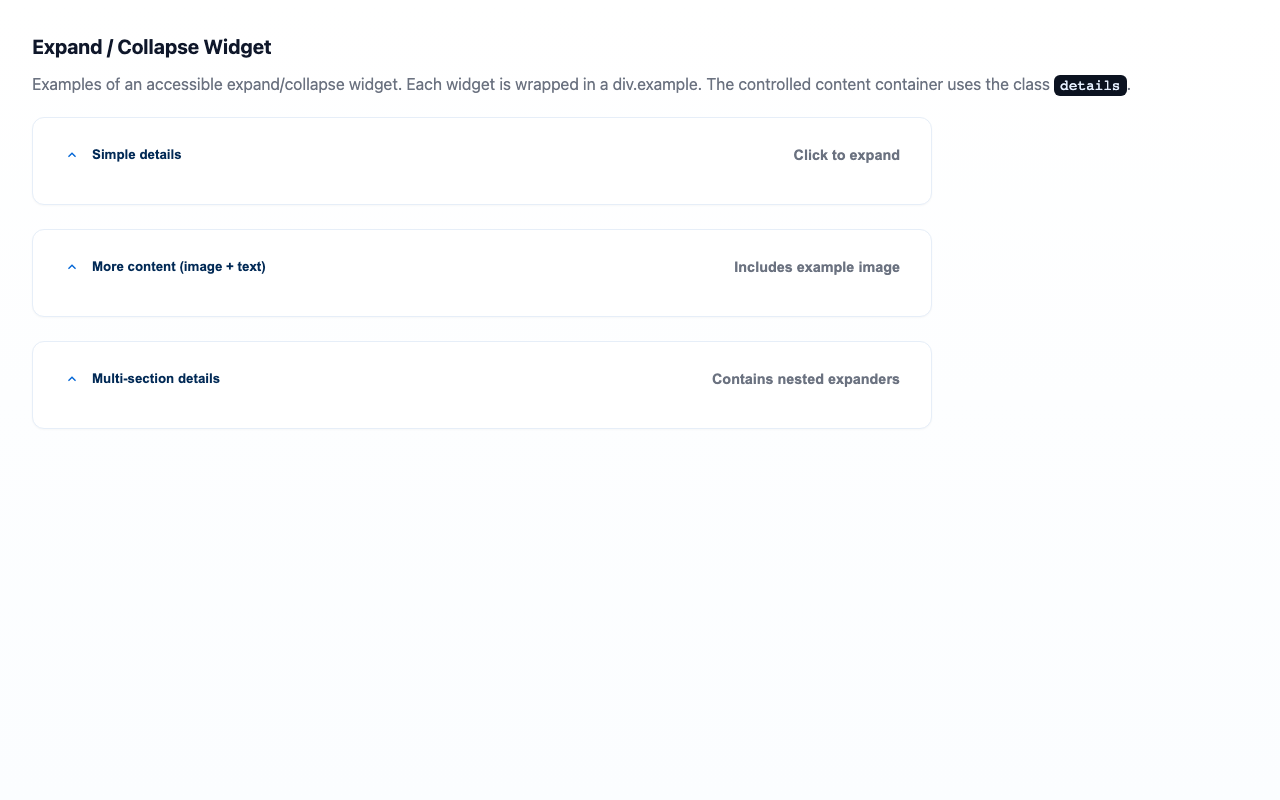Click the Click to expand hint text
The width and height of the screenshot is (1280, 800).
(x=846, y=155)
